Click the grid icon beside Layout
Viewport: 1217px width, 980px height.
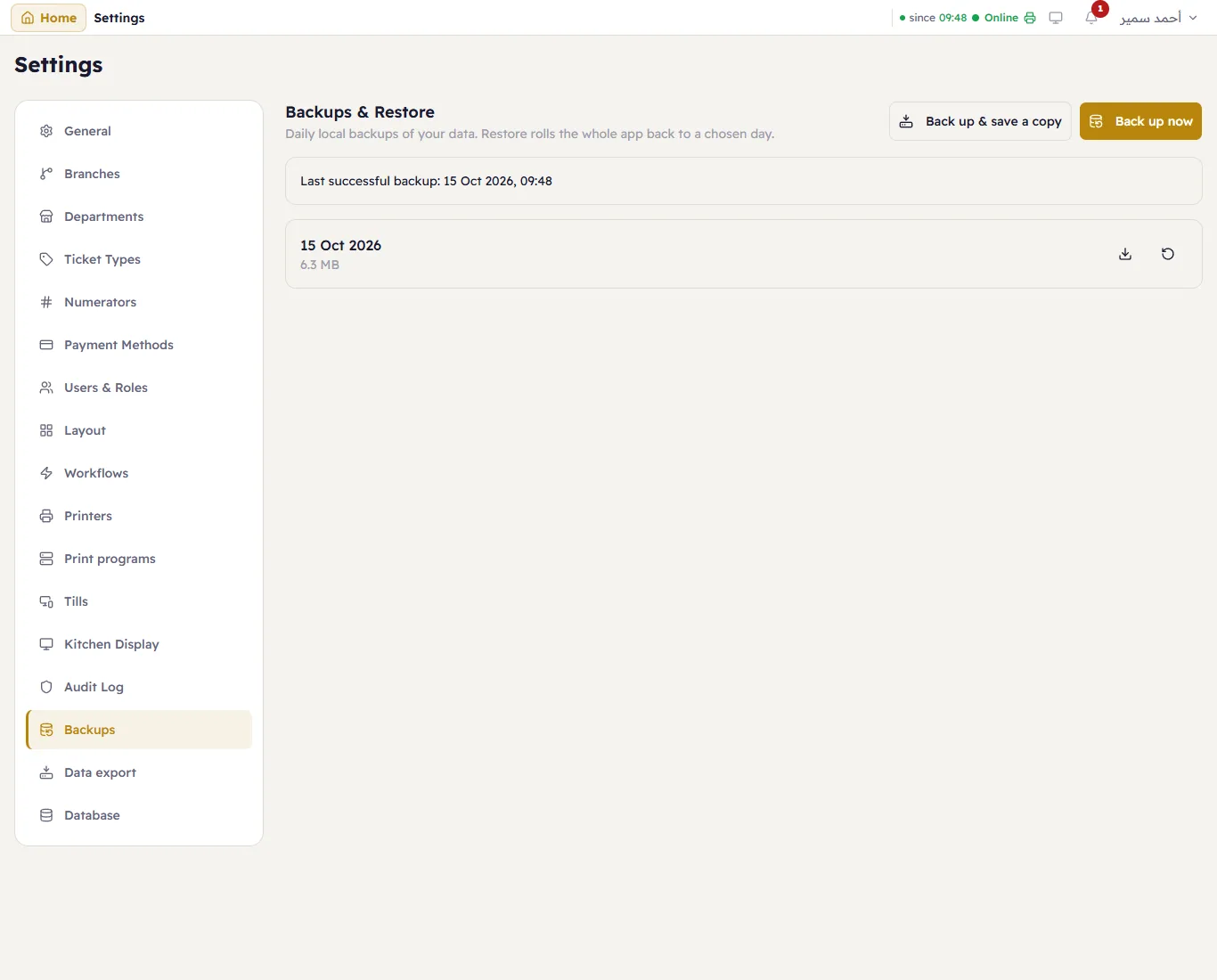[x=46, y=430]
